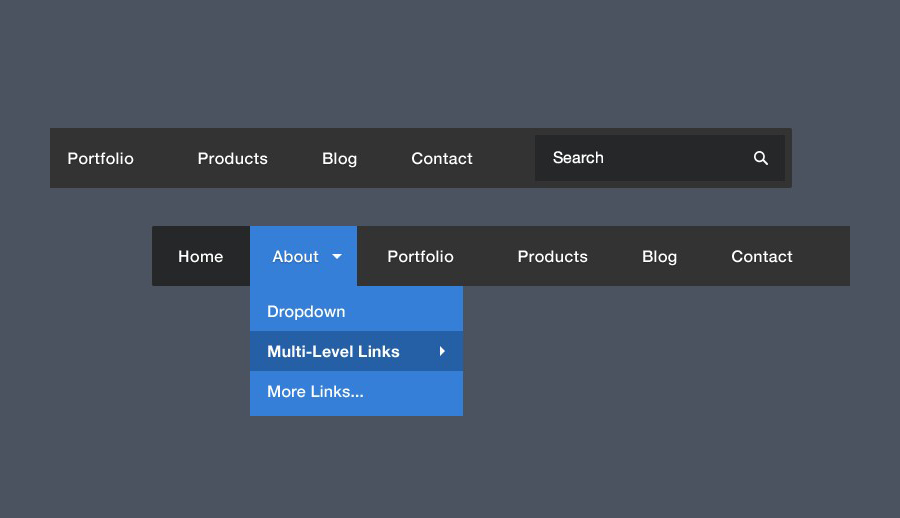900x518 pixels.
Task: Select Multi-Level Links in the dropdown
Action: (x=333, y=352)
